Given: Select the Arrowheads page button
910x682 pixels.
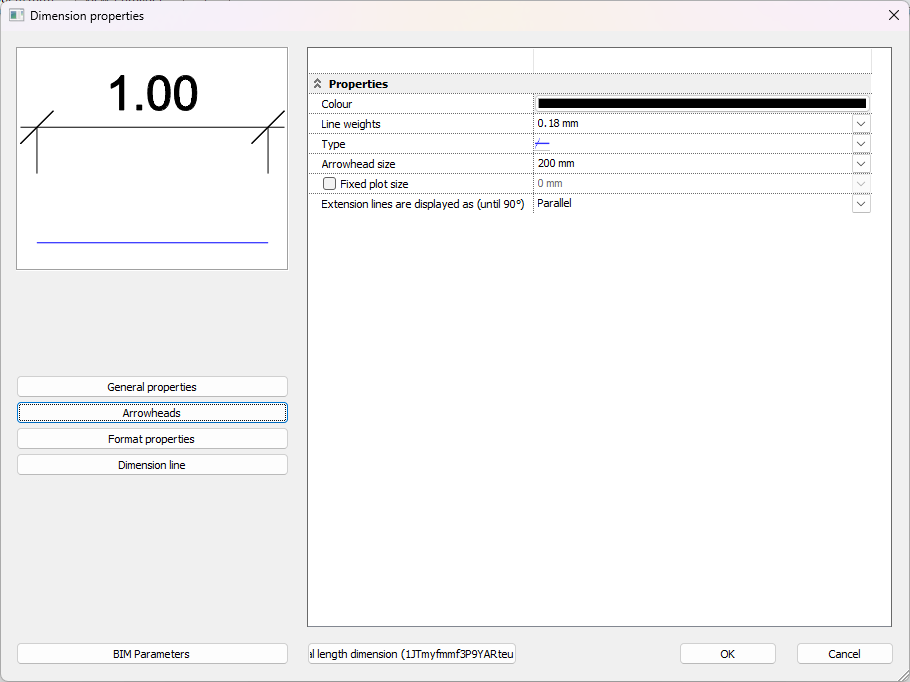Looking at the screenshot, I should (152, 413).
